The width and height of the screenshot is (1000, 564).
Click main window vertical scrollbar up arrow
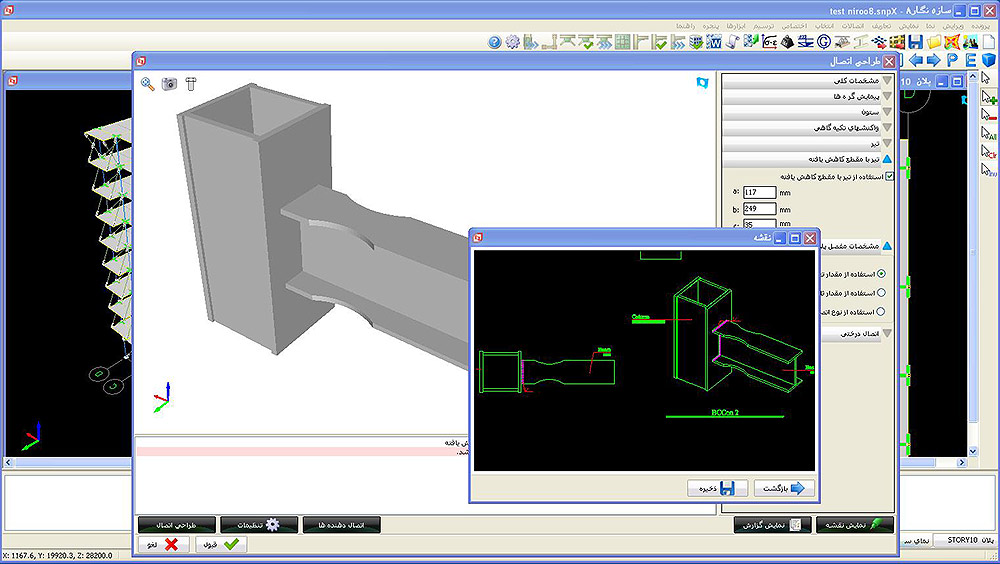973,77
